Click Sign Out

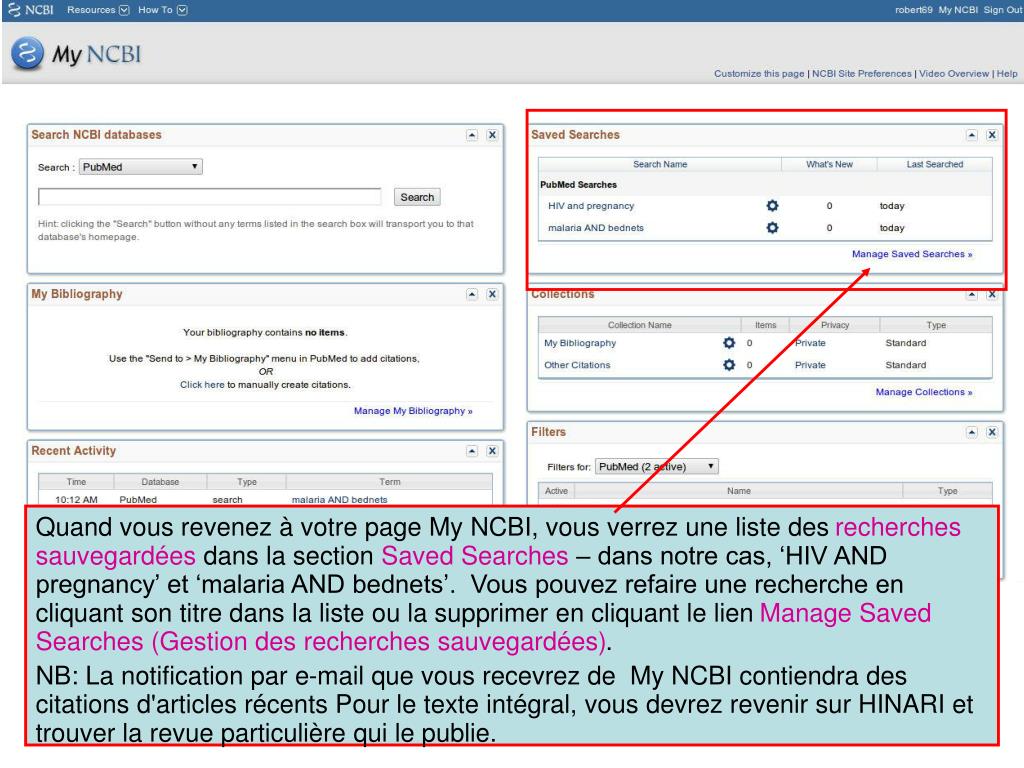[x=1002, y=10]
